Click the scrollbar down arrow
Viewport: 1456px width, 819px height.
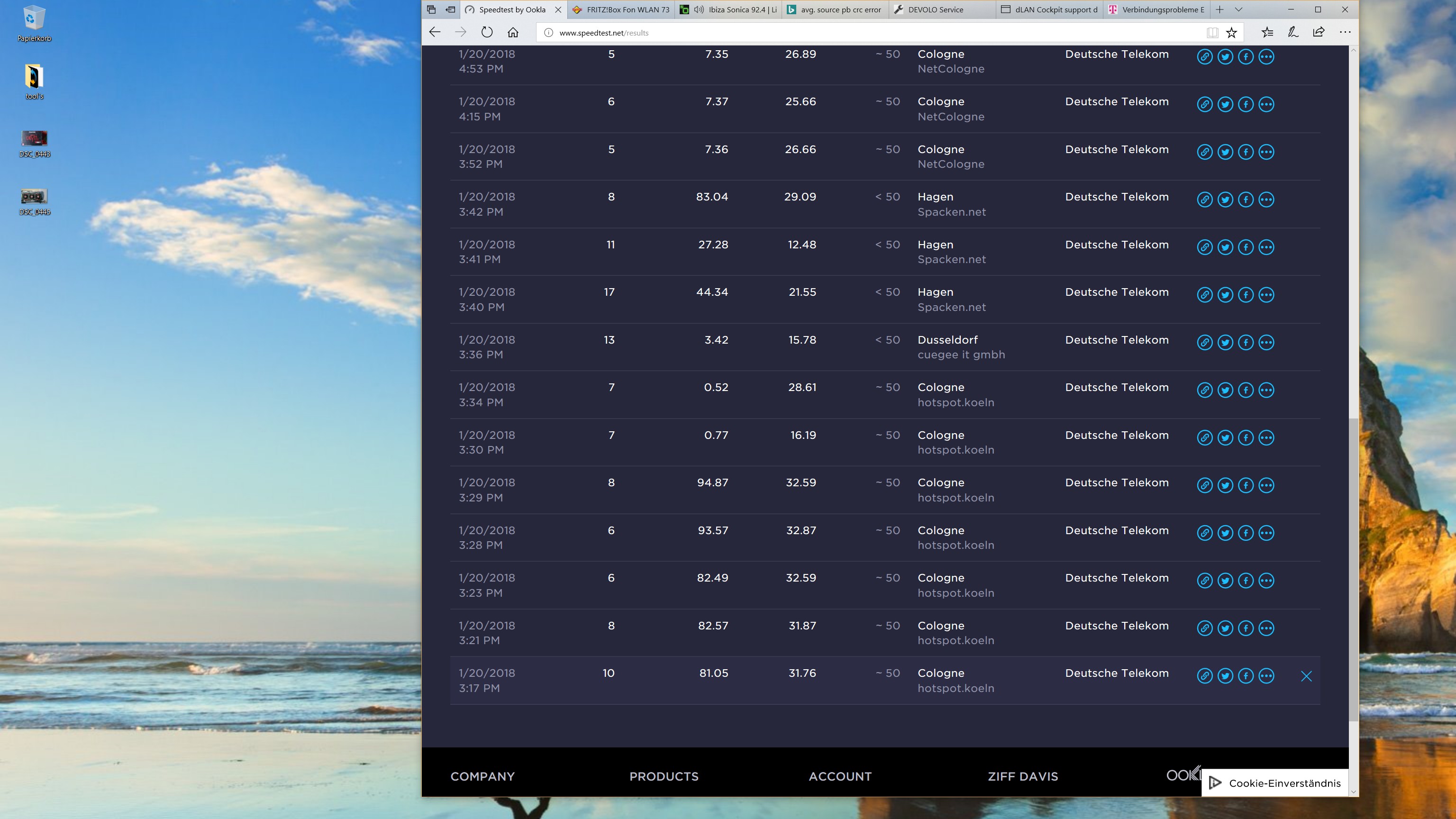[1353, 792]
